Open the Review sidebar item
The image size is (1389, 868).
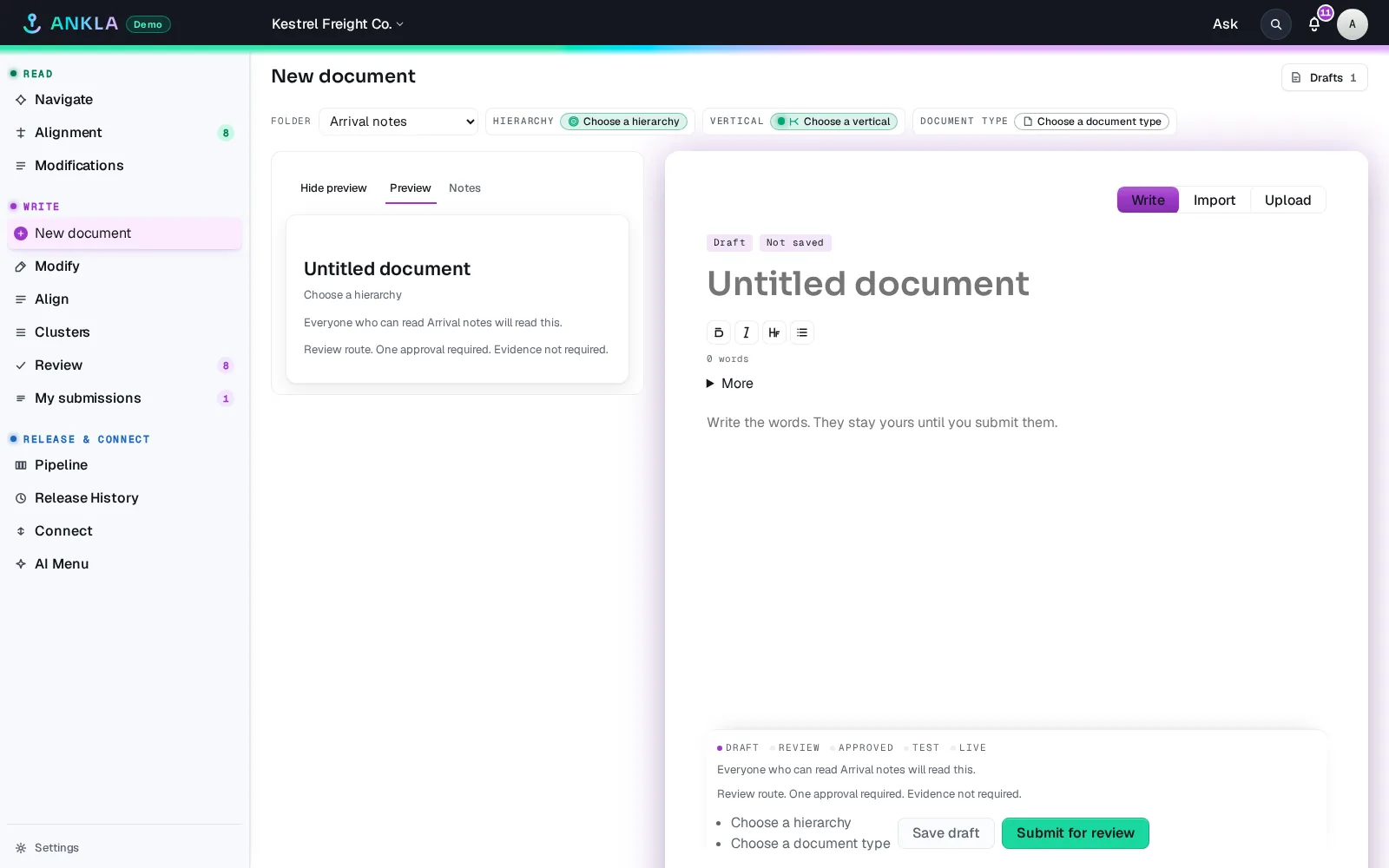coord(124,365)
